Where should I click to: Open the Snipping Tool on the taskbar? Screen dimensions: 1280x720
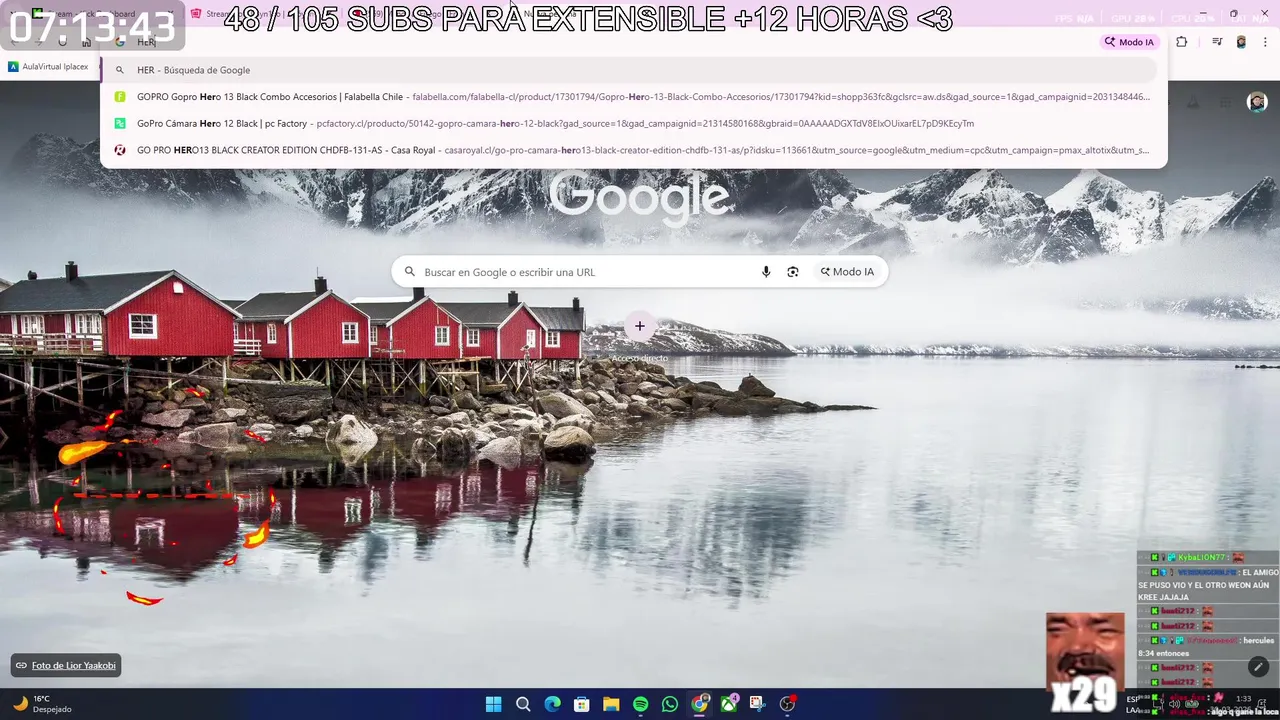click(x=758, y=704)
